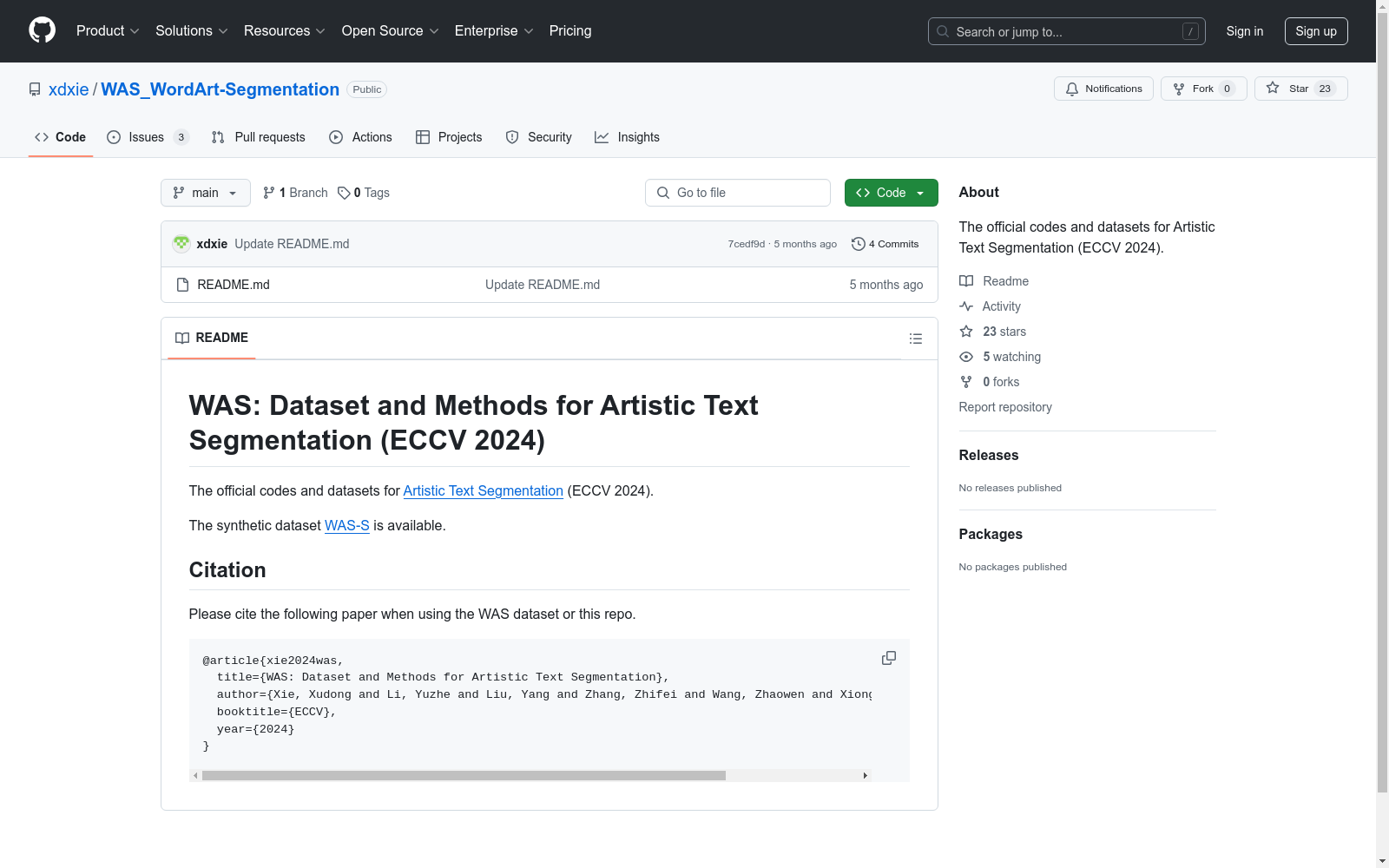Click the xdxie avatar in commit row
The width and height of the screenshot is (1389, 868).
[181, 244]
